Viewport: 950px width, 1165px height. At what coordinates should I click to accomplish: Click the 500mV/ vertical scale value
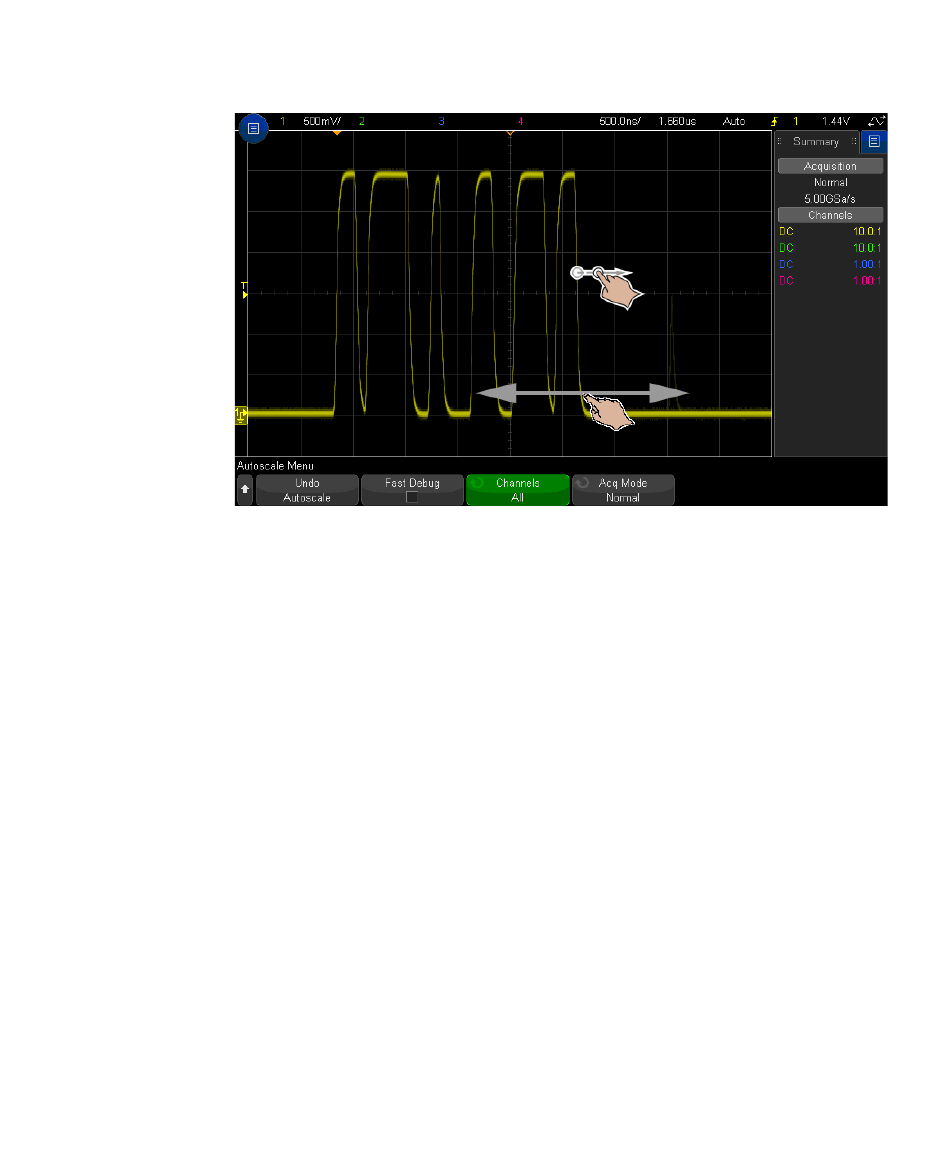tap(322, 121)
